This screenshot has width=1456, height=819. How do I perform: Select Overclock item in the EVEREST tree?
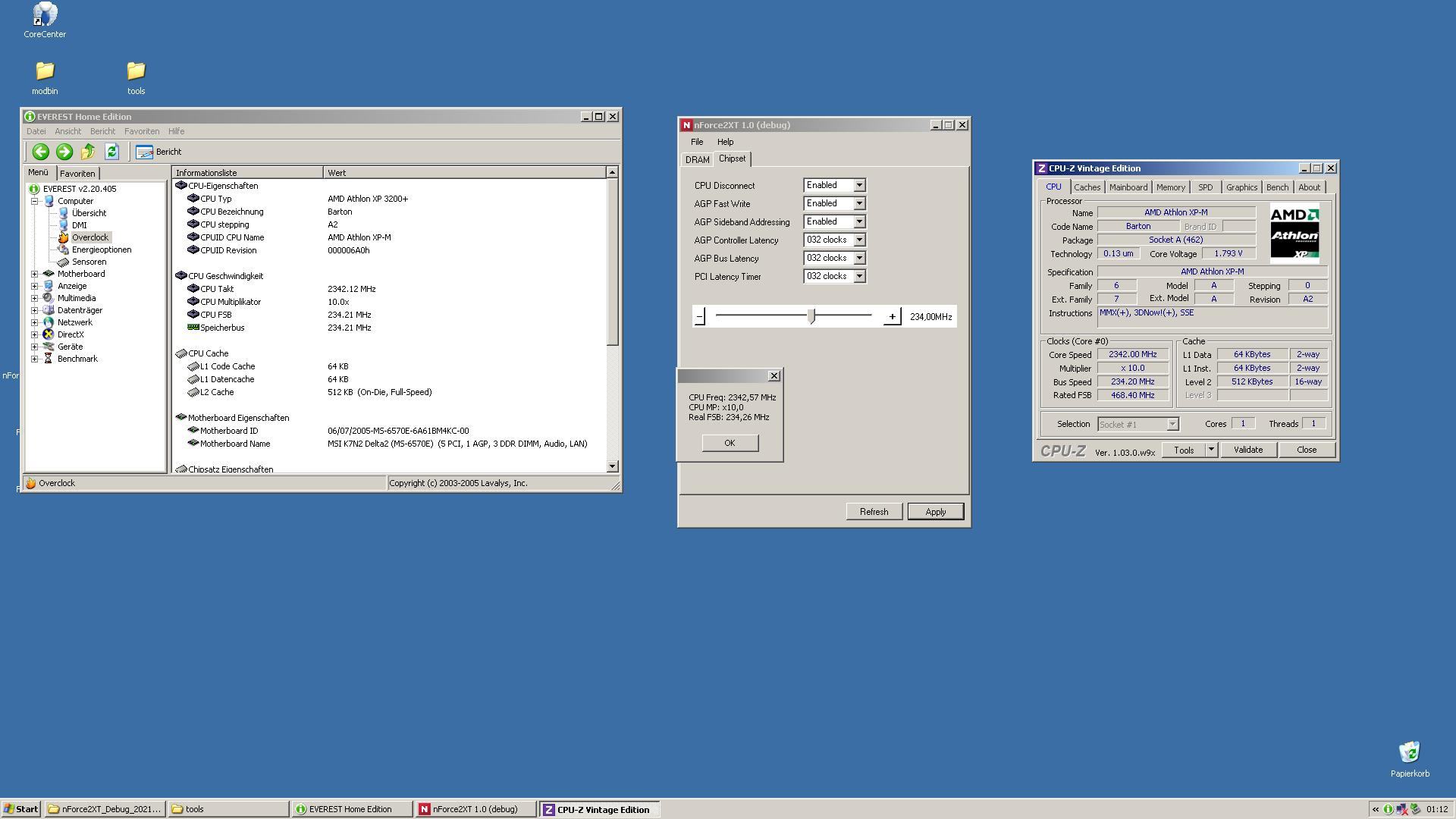tap(90, 237)
